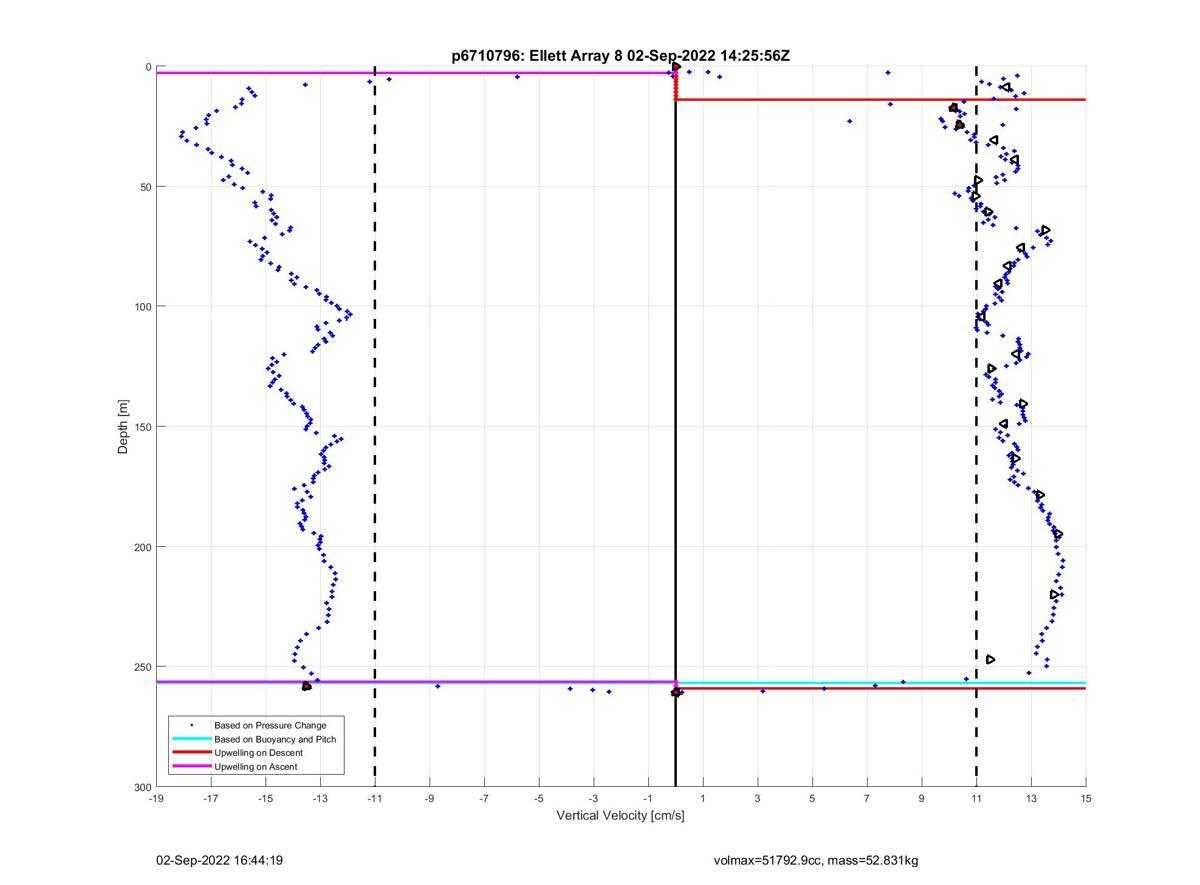Select legend entry 'Upwelling on Descent'
Image resolution: width=1200 pixels, height=885 pixels.
click(x=259, y=753)
